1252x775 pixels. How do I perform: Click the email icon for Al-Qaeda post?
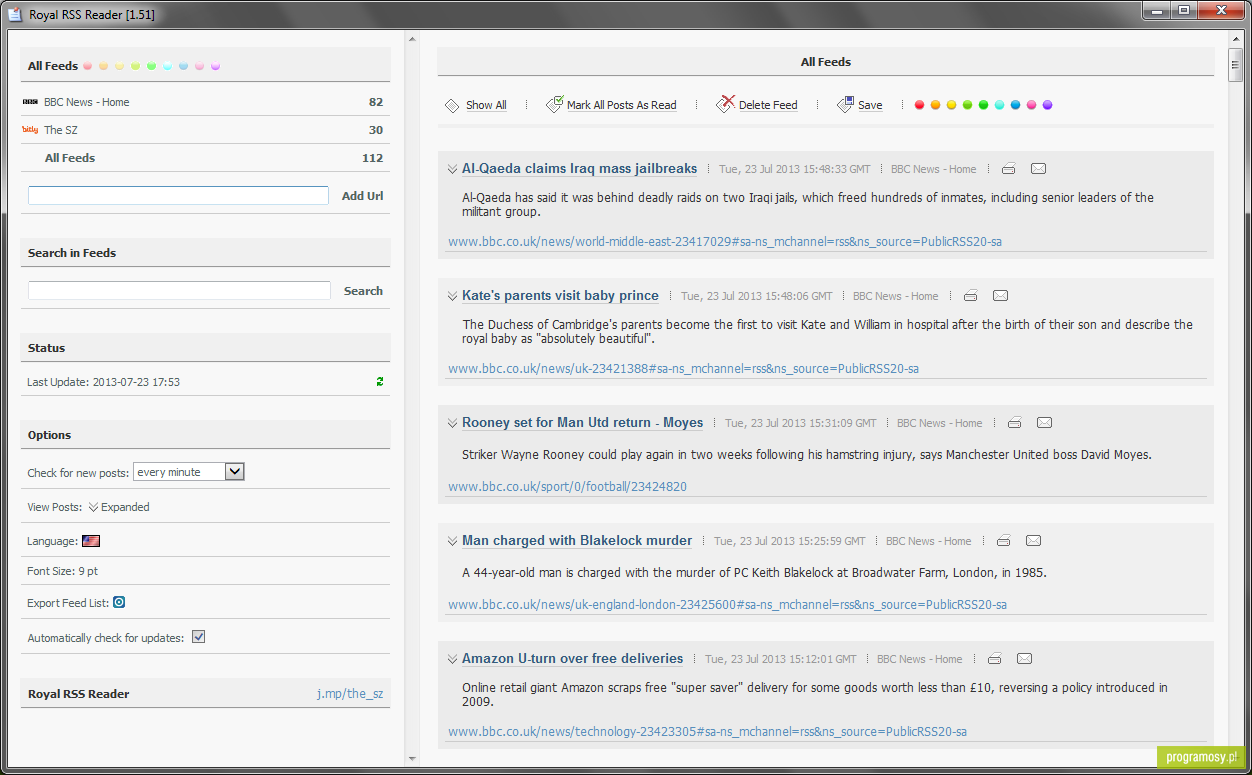(x=1038, y=169)
